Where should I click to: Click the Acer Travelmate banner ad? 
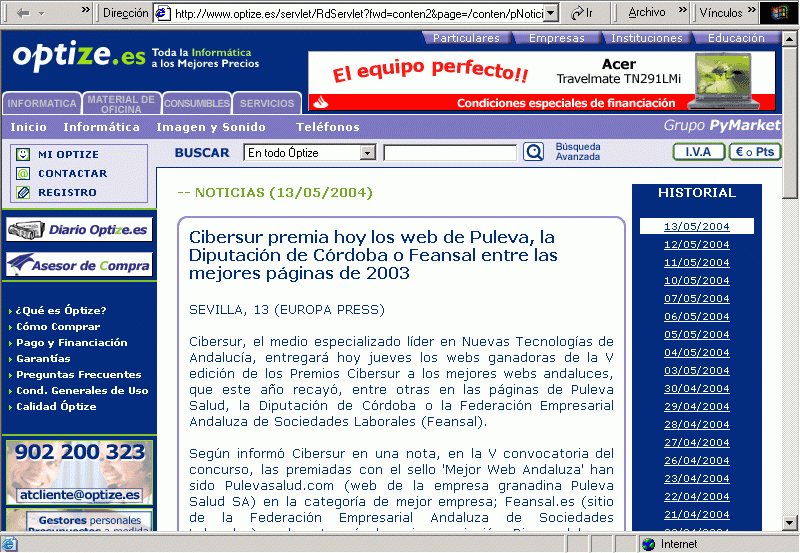pyautogui.click(x=542, y=81)
